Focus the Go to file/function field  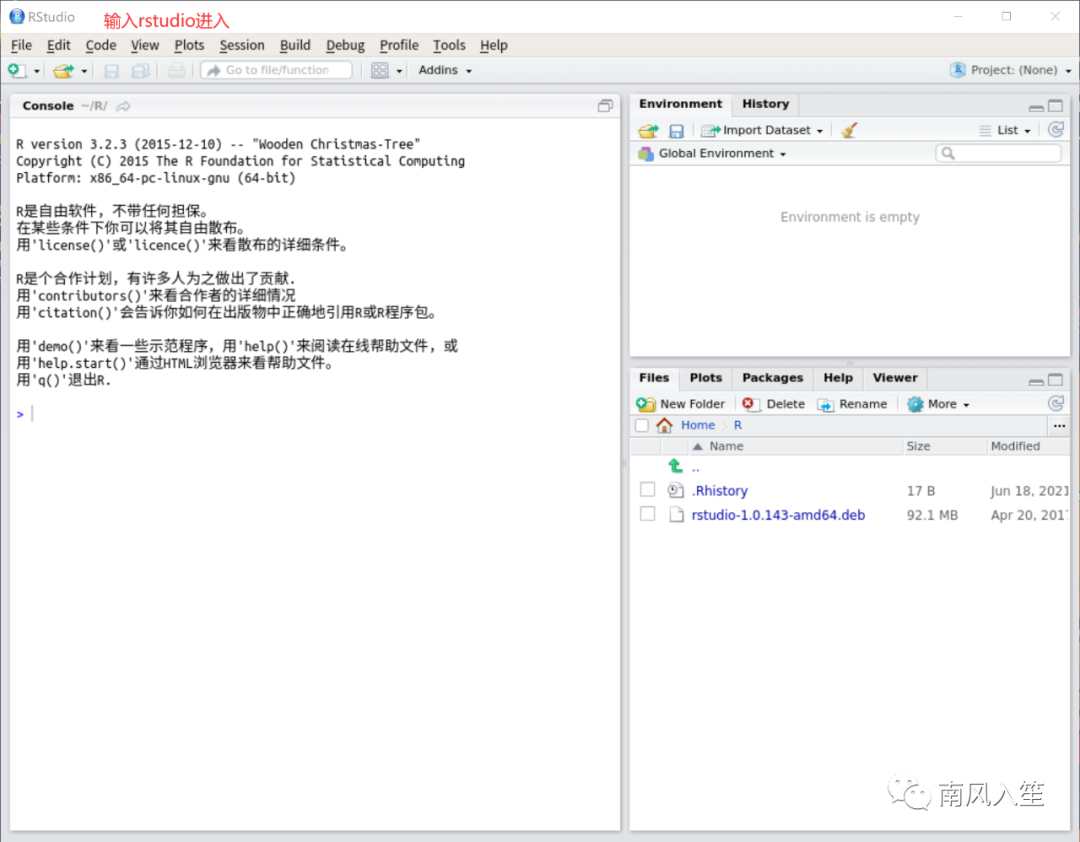coord(276,70)
